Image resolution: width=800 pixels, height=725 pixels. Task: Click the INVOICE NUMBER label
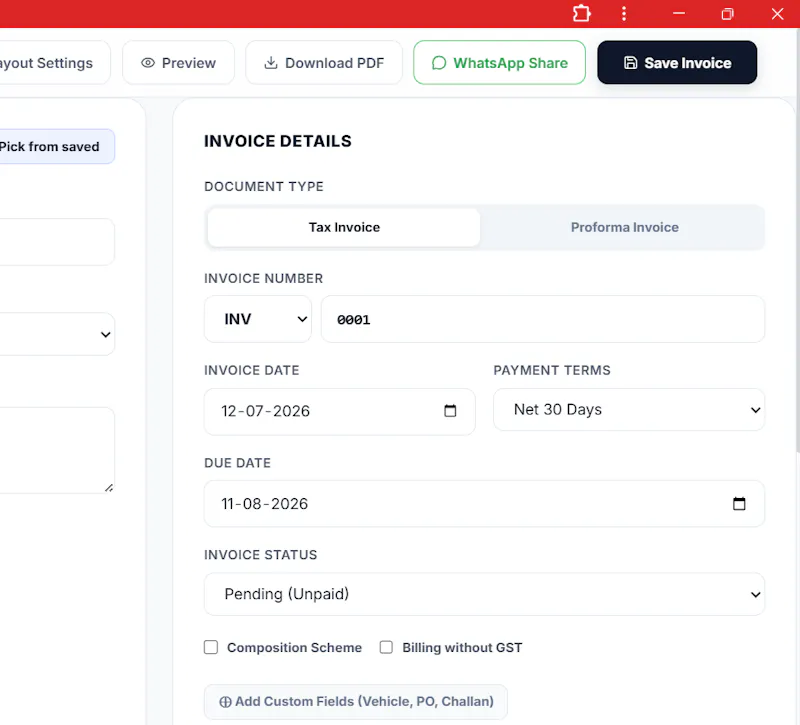[263, 278]
